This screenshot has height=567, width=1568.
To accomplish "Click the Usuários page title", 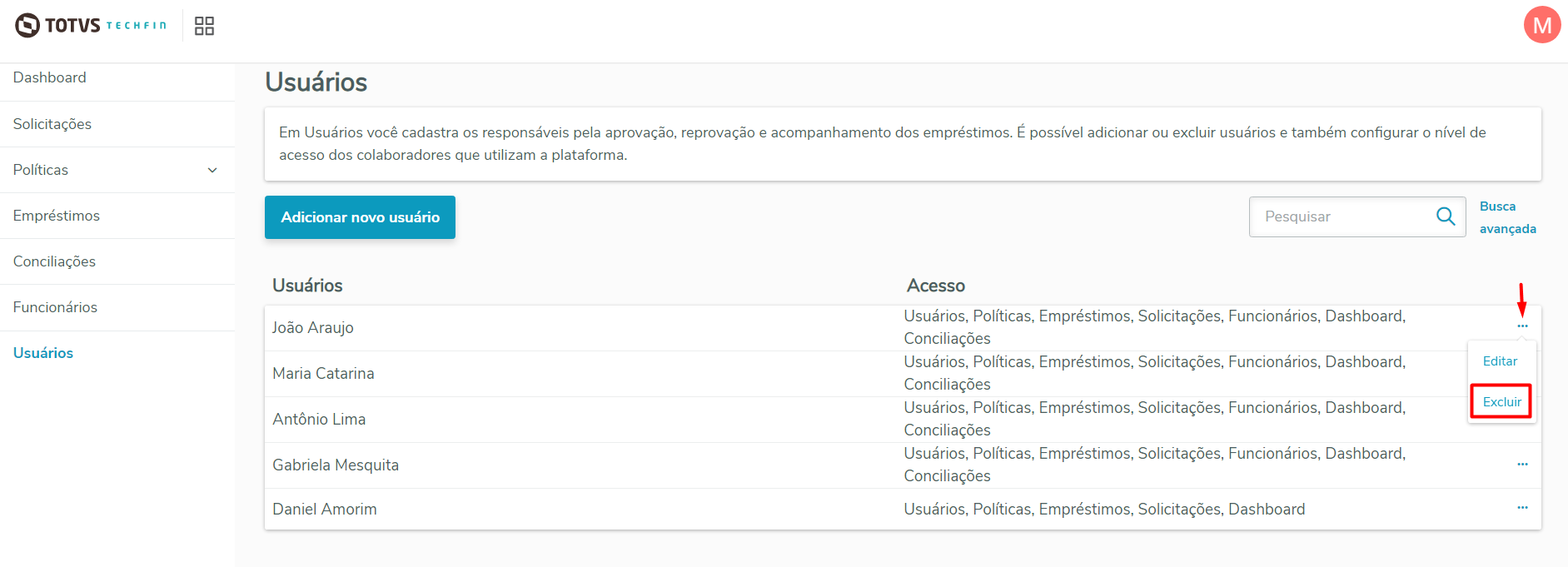I will coord(316,82).
